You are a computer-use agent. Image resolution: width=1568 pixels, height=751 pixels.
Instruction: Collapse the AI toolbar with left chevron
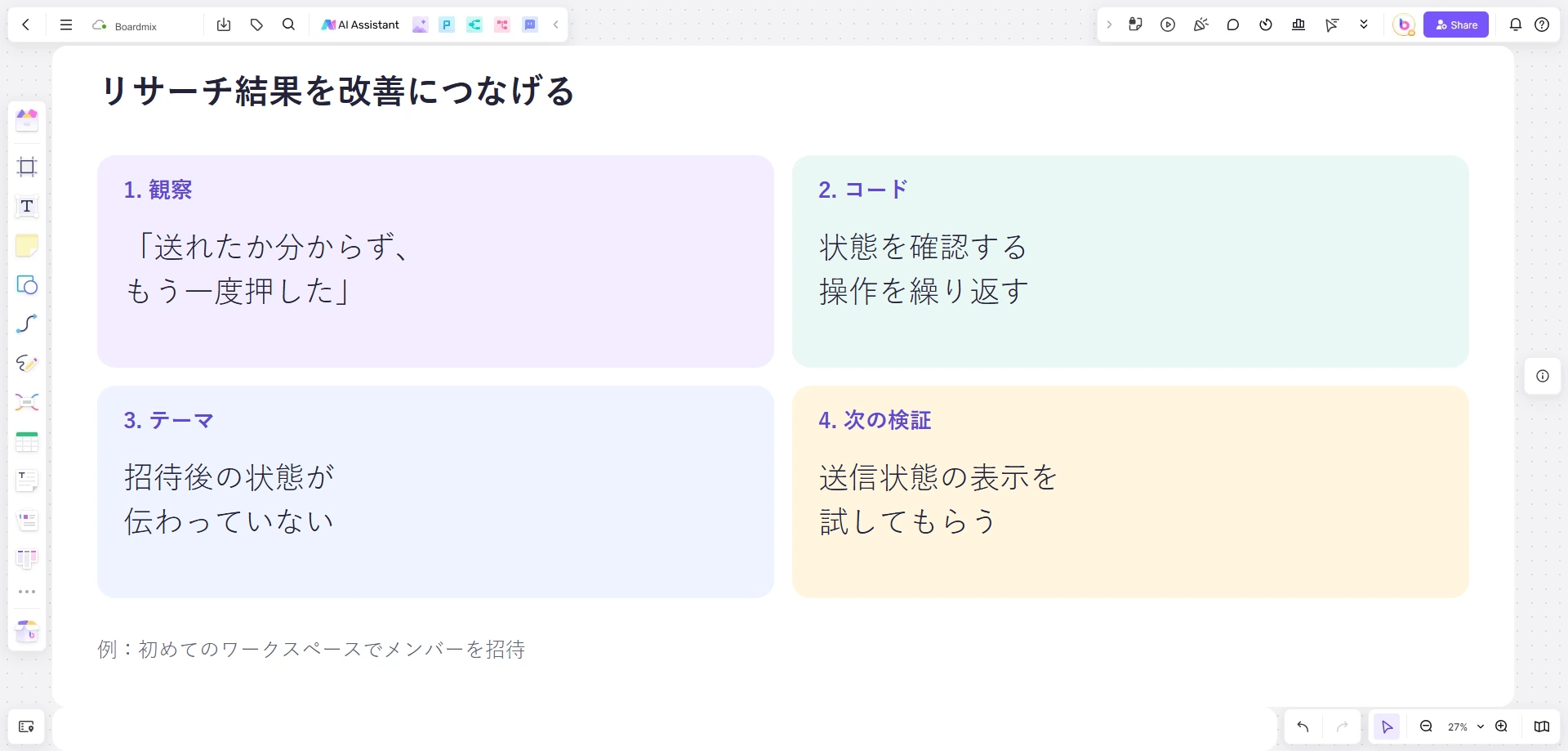(556, 25)
